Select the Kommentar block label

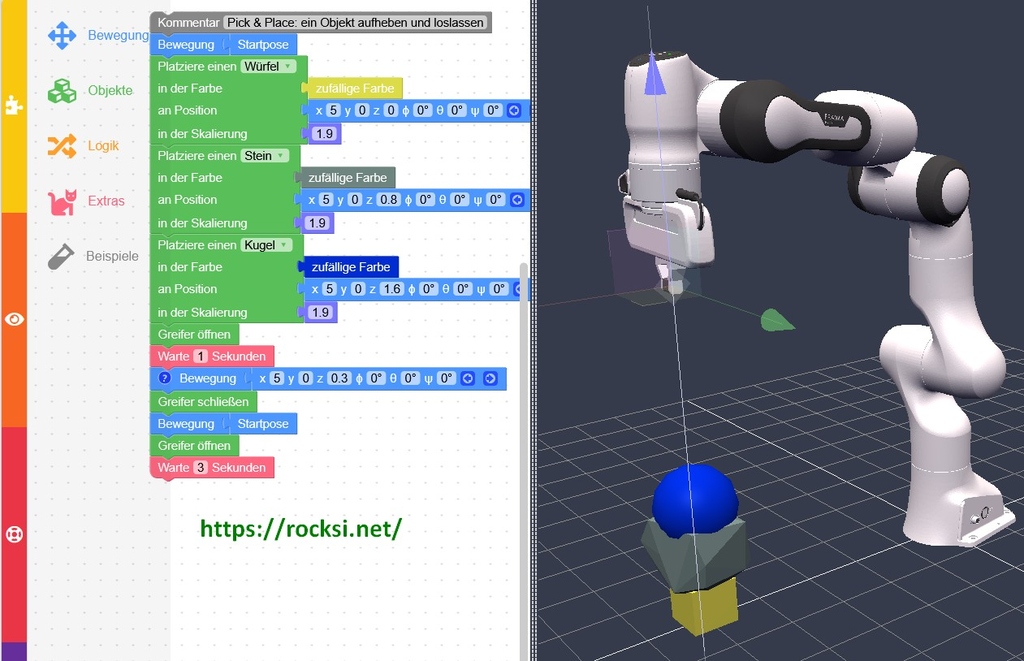coord(188,22)
